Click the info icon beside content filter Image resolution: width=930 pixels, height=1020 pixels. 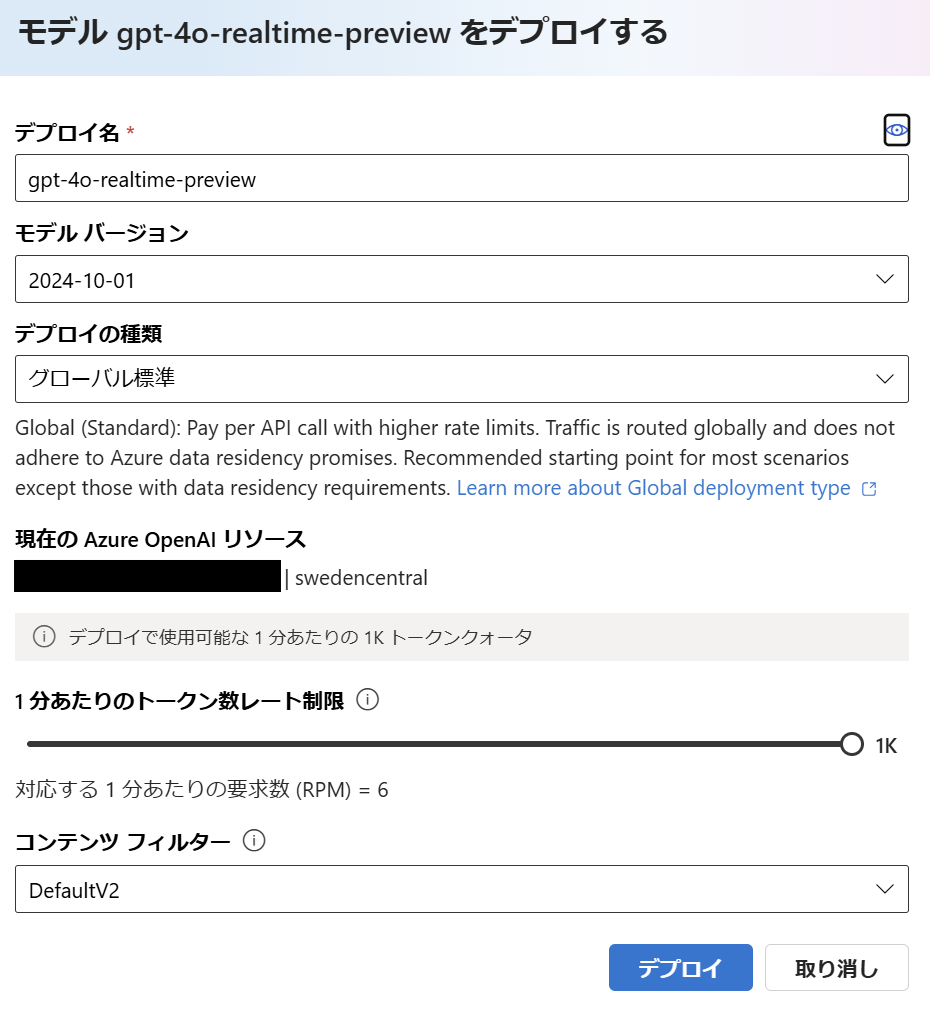[x=255, y=841]
